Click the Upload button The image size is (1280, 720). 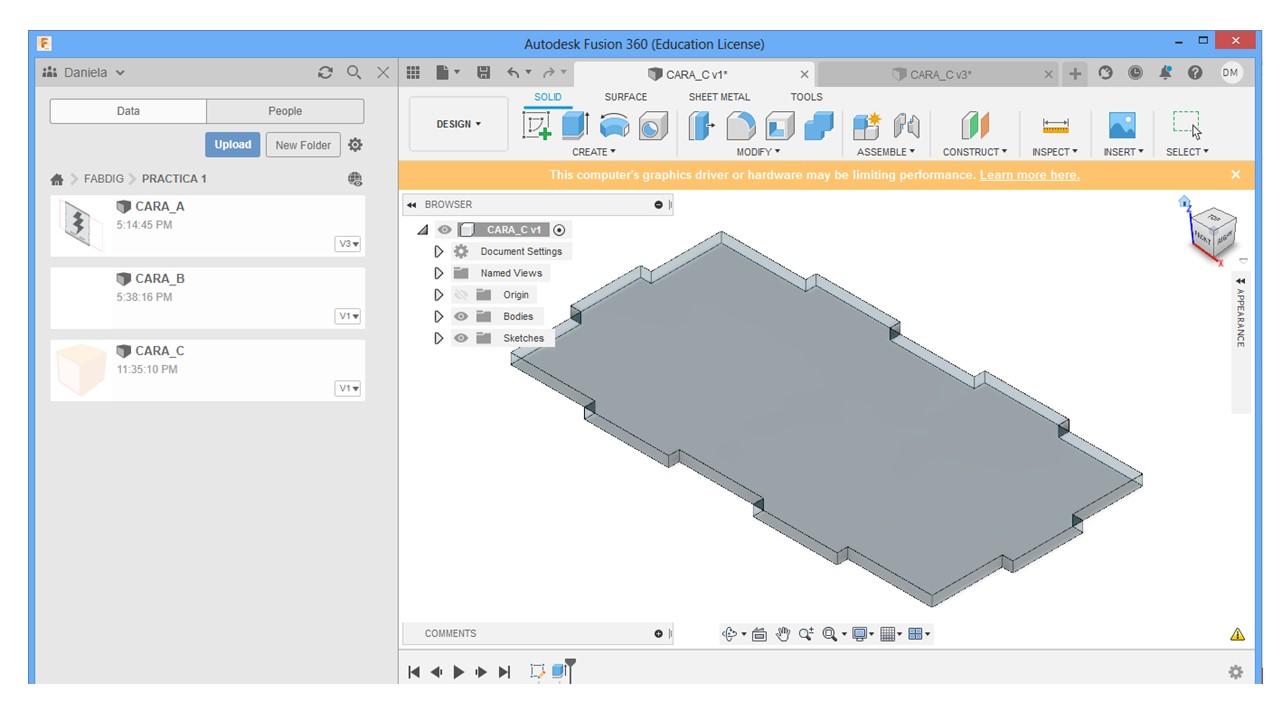pos(232,144)
